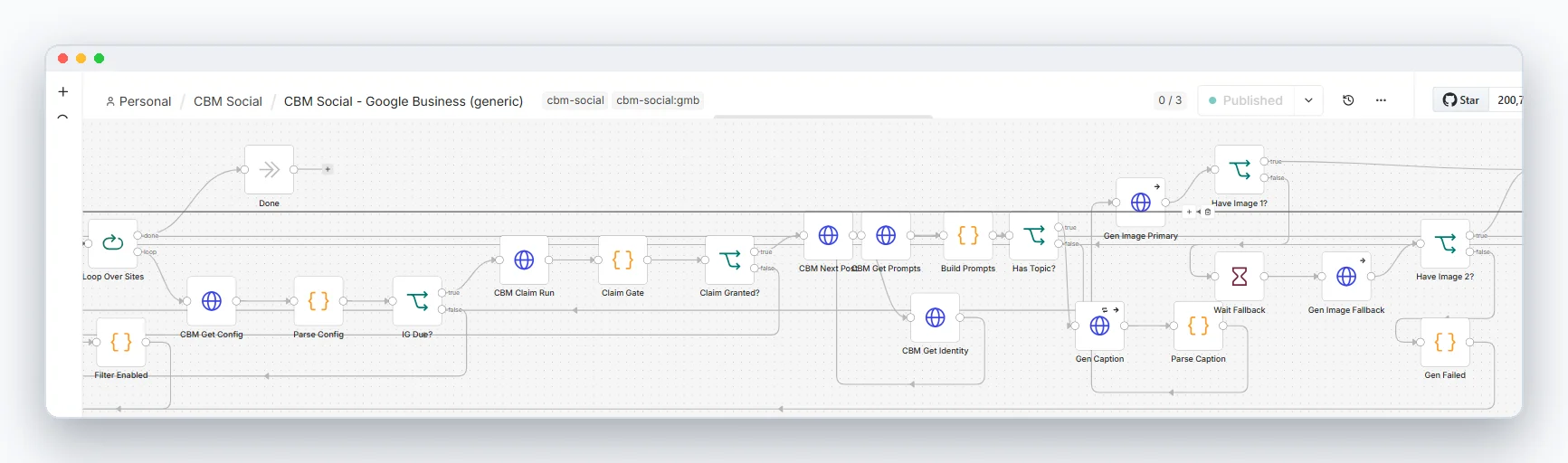Click the plus icon in left sidebar
The height and width of the screenshot is (463, 1568).
[62, 91]
